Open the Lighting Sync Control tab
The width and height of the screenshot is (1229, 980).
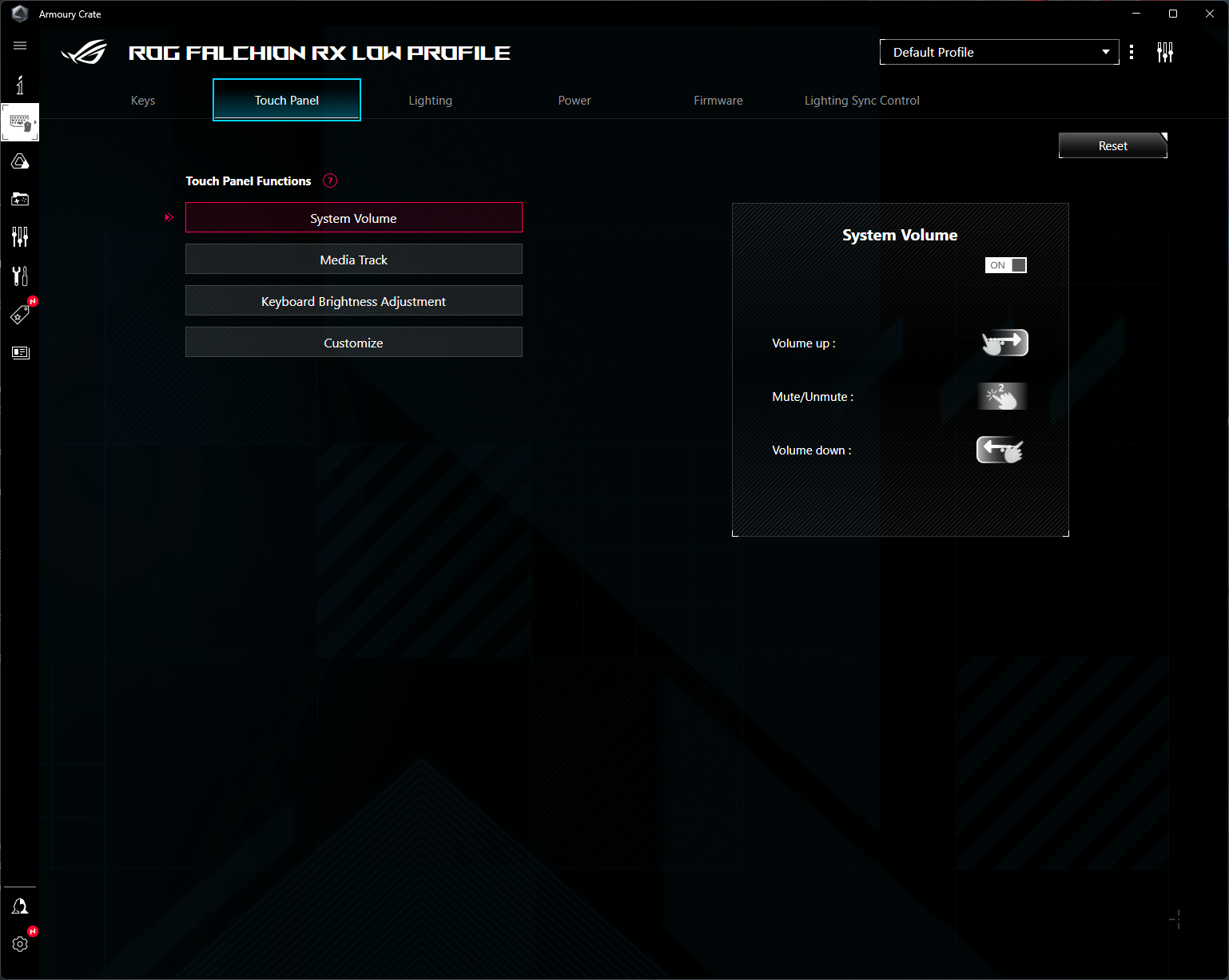(862, 100)
